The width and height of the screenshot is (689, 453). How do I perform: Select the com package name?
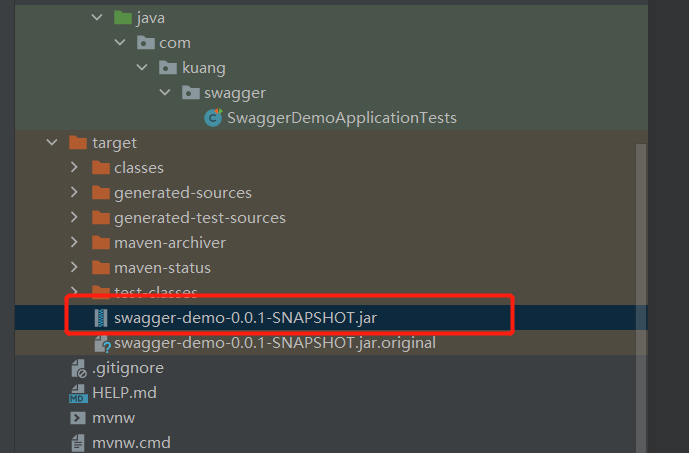point(175,43)
